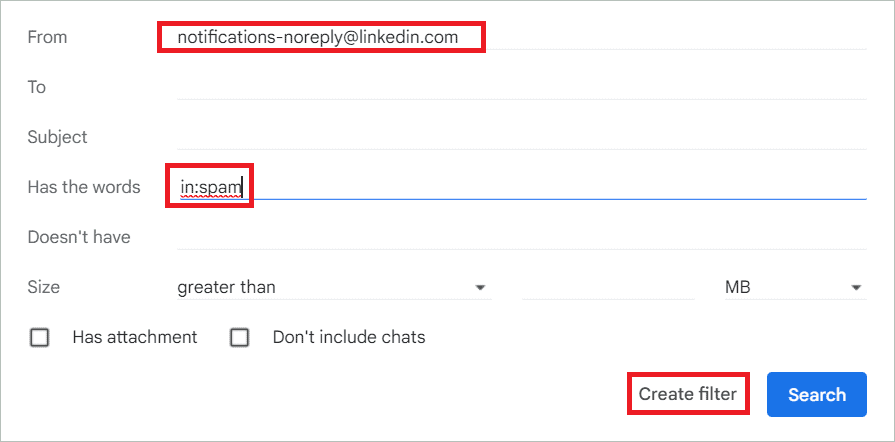Click the arrow beside 'greater than'
This screenshot has height=442, width=895.
(x=481, y=287)
